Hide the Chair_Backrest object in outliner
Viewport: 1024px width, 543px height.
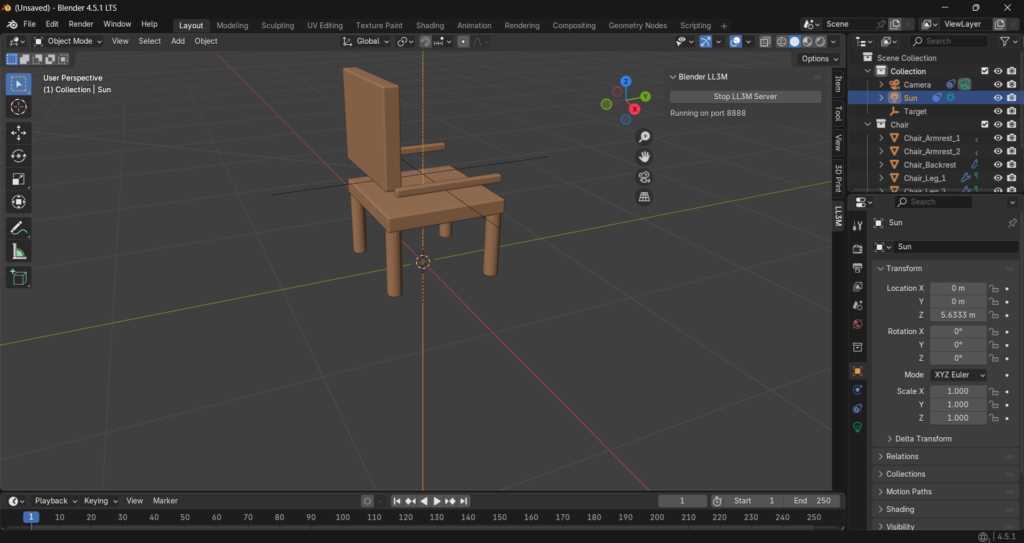[997, 165]
